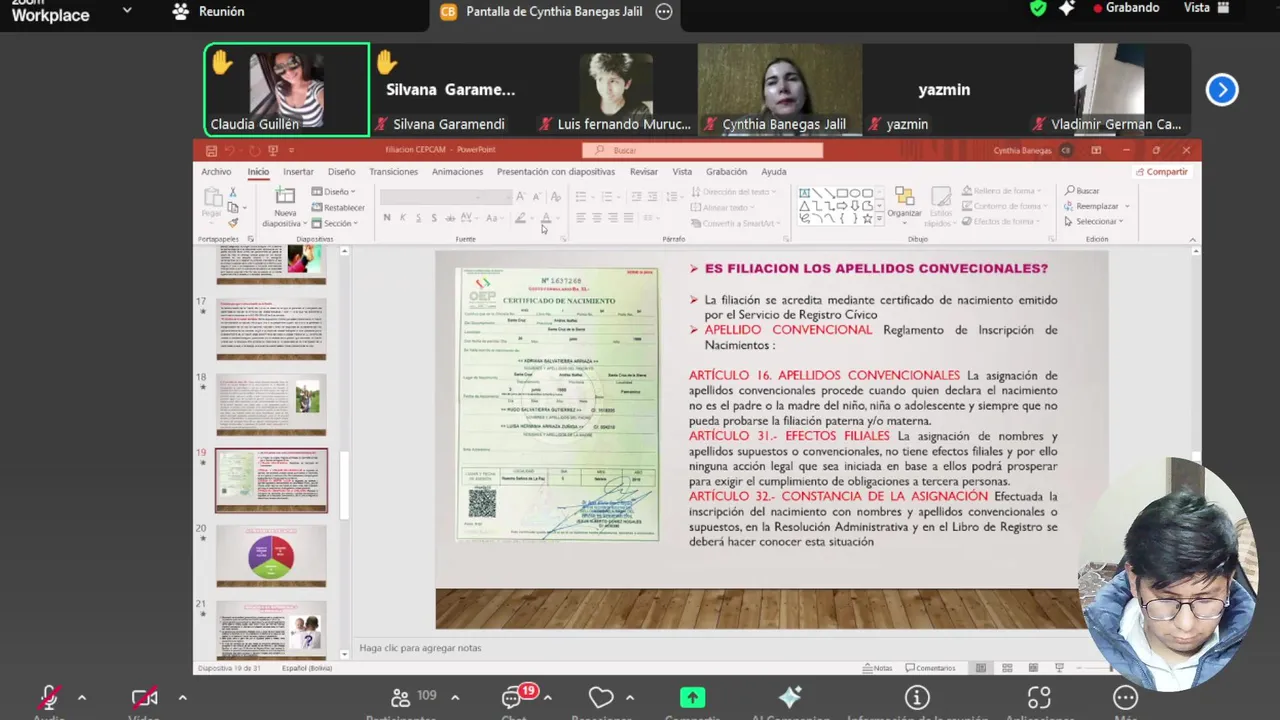The width and height of the screenshot is (1280, 720).
Task: Open the Zoom Chat icon with 19 badge
Action: tap(514, 697)
